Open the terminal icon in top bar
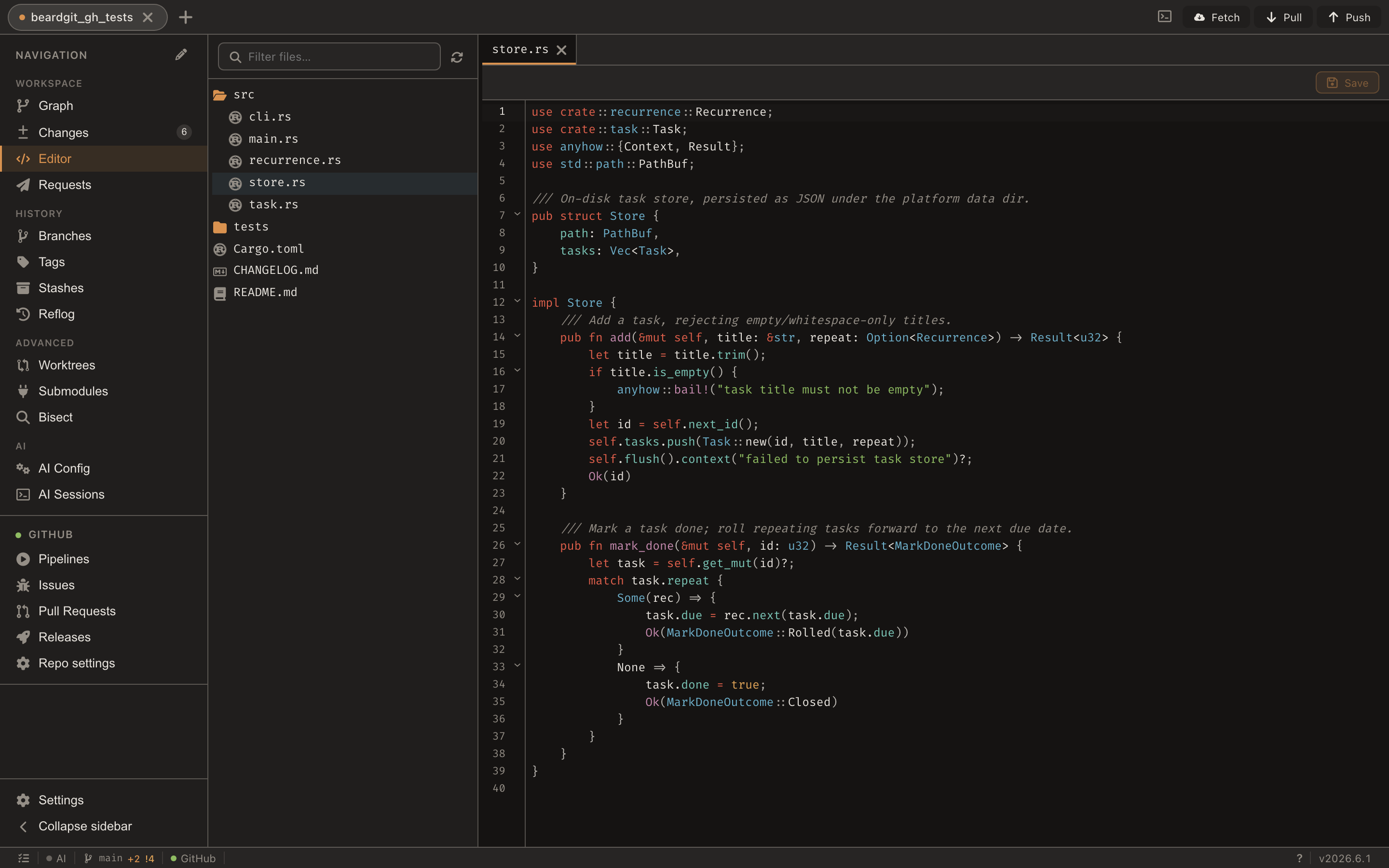This screenshot has height=868, width=1389. 1165,17
